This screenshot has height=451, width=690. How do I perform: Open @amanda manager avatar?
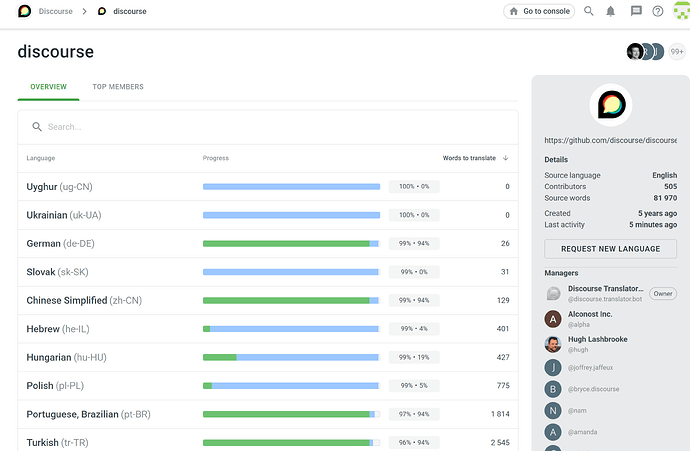coord(553,432)
